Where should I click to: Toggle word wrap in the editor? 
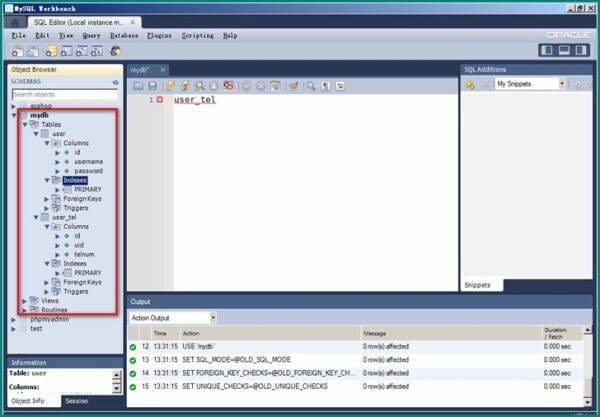point(340,86)
